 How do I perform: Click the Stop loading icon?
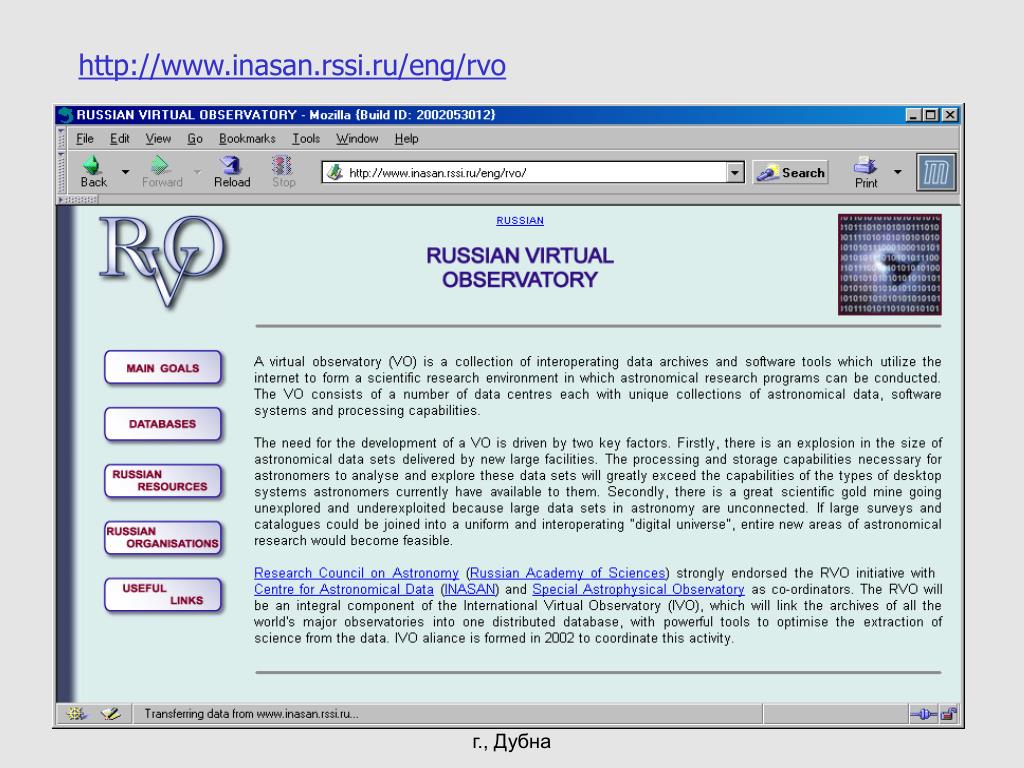282,165
